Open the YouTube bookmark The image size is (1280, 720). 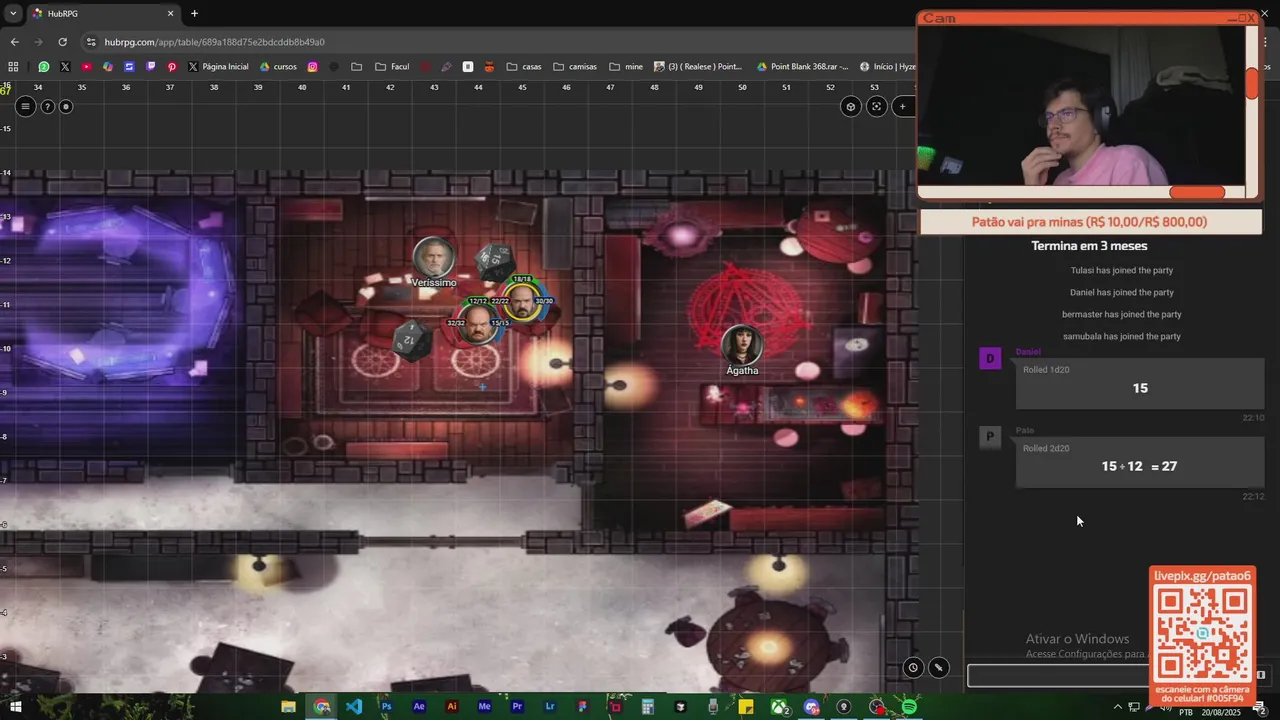pyautogui.click(x=87, y=67)
